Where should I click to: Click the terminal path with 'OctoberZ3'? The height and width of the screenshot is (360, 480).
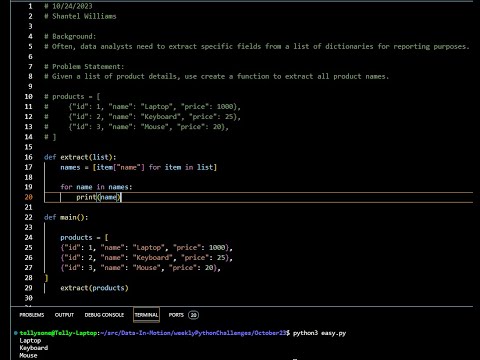click(x=193, y=333)
